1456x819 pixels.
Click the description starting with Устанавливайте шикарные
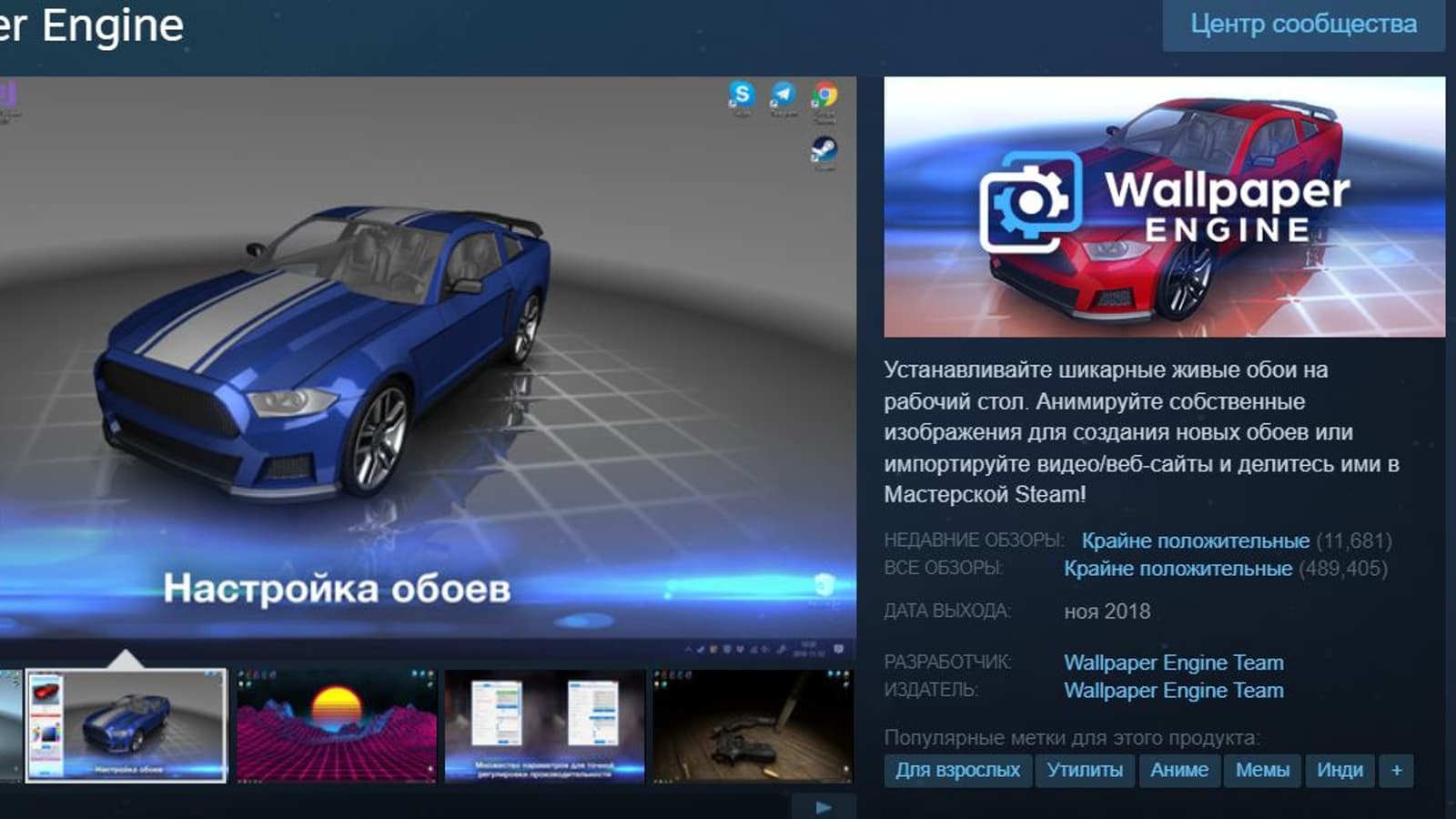coord(1141,432)
